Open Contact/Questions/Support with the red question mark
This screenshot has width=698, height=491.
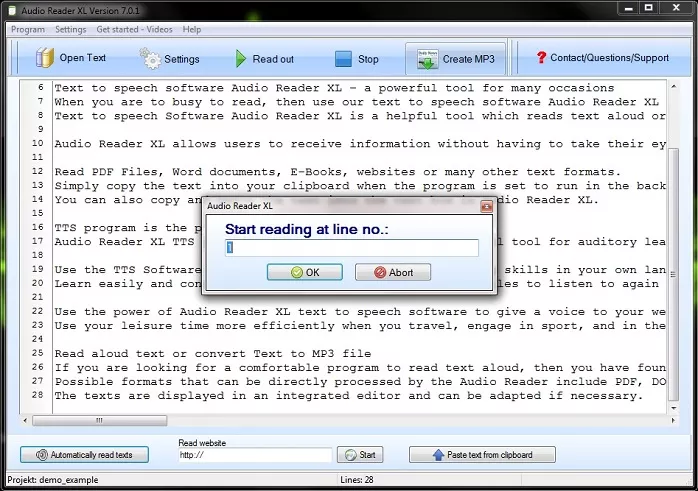tap(541, 58)
